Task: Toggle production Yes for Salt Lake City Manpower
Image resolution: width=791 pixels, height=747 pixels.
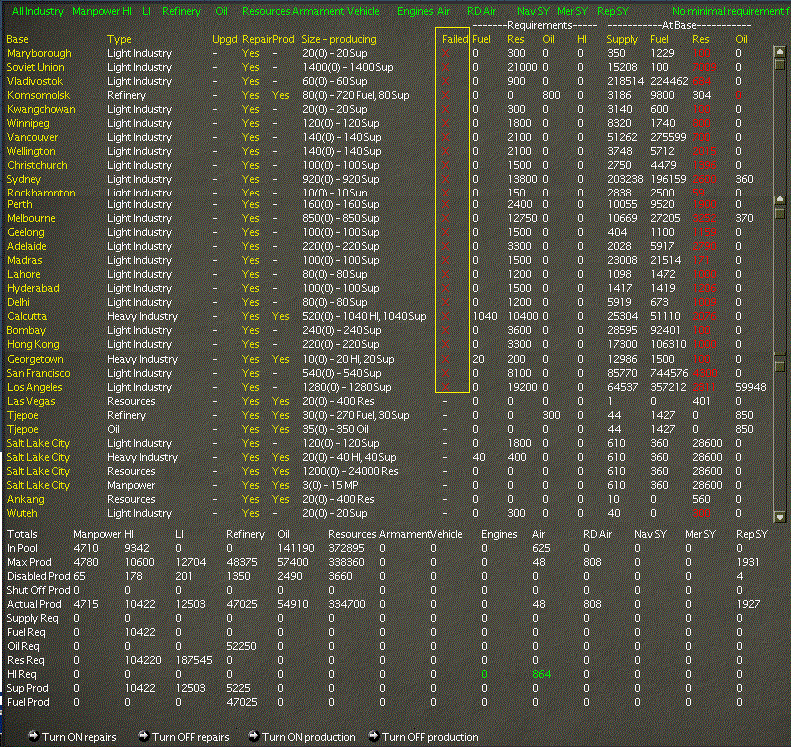Action: [280, 485]
